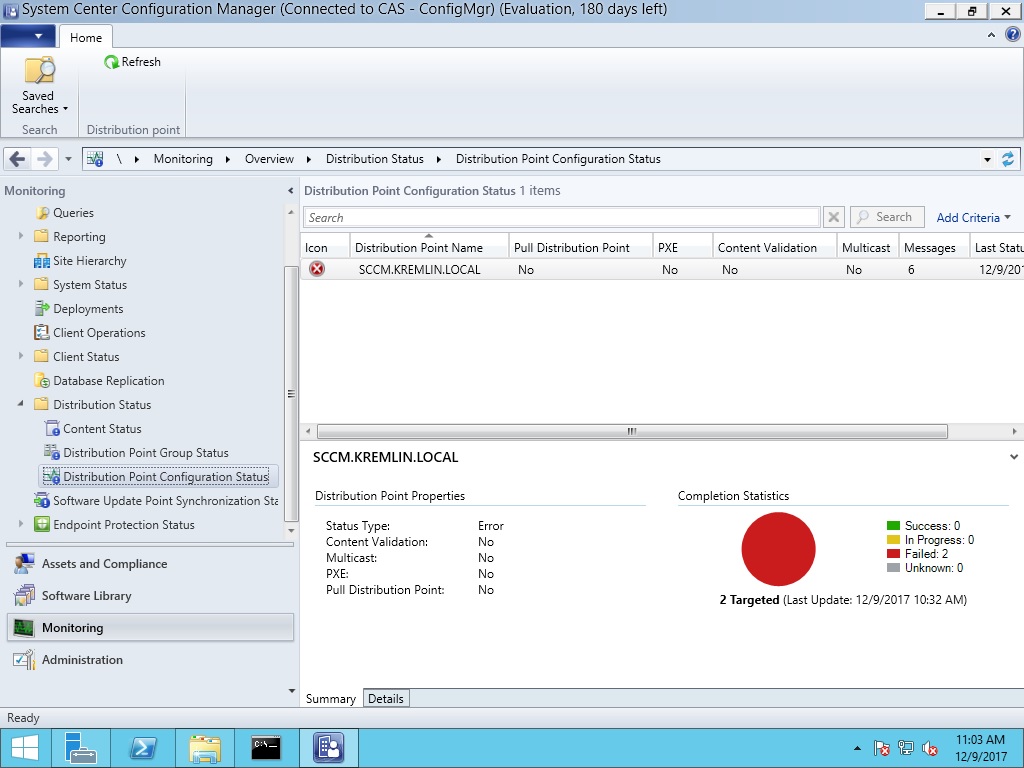The height and width of the screenshot is (768, 1024).
Task: Open the Saved Searches menu
Action: point(39,86)
